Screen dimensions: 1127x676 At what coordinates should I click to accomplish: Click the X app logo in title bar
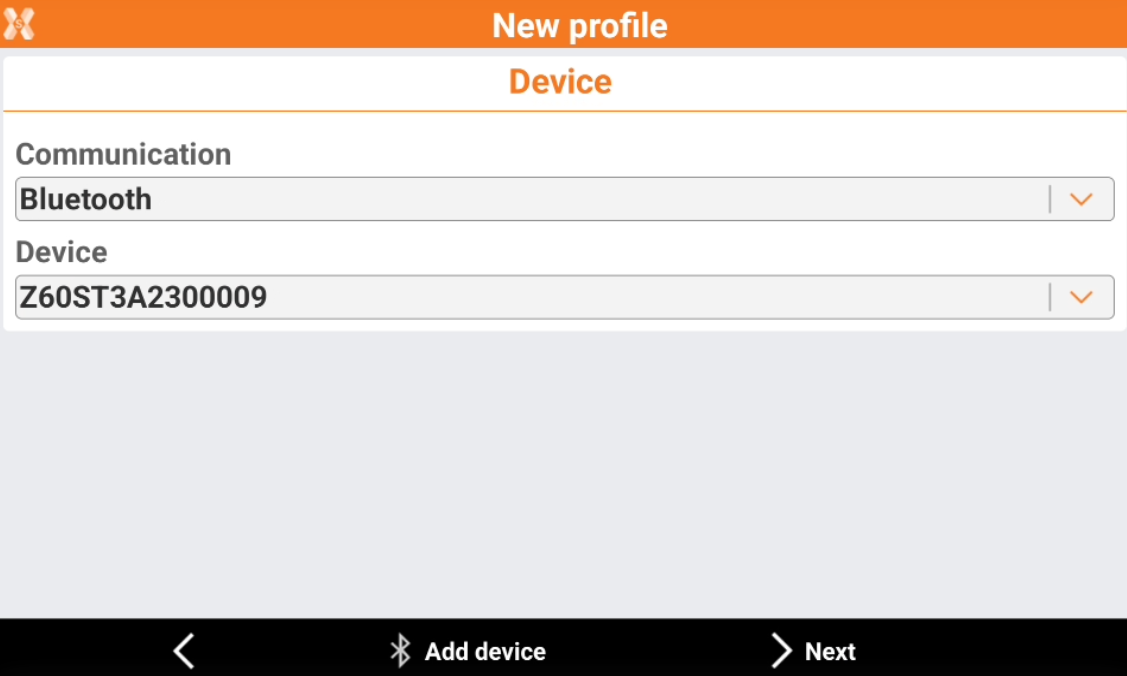pyautogui.click(x=18, y=24)
